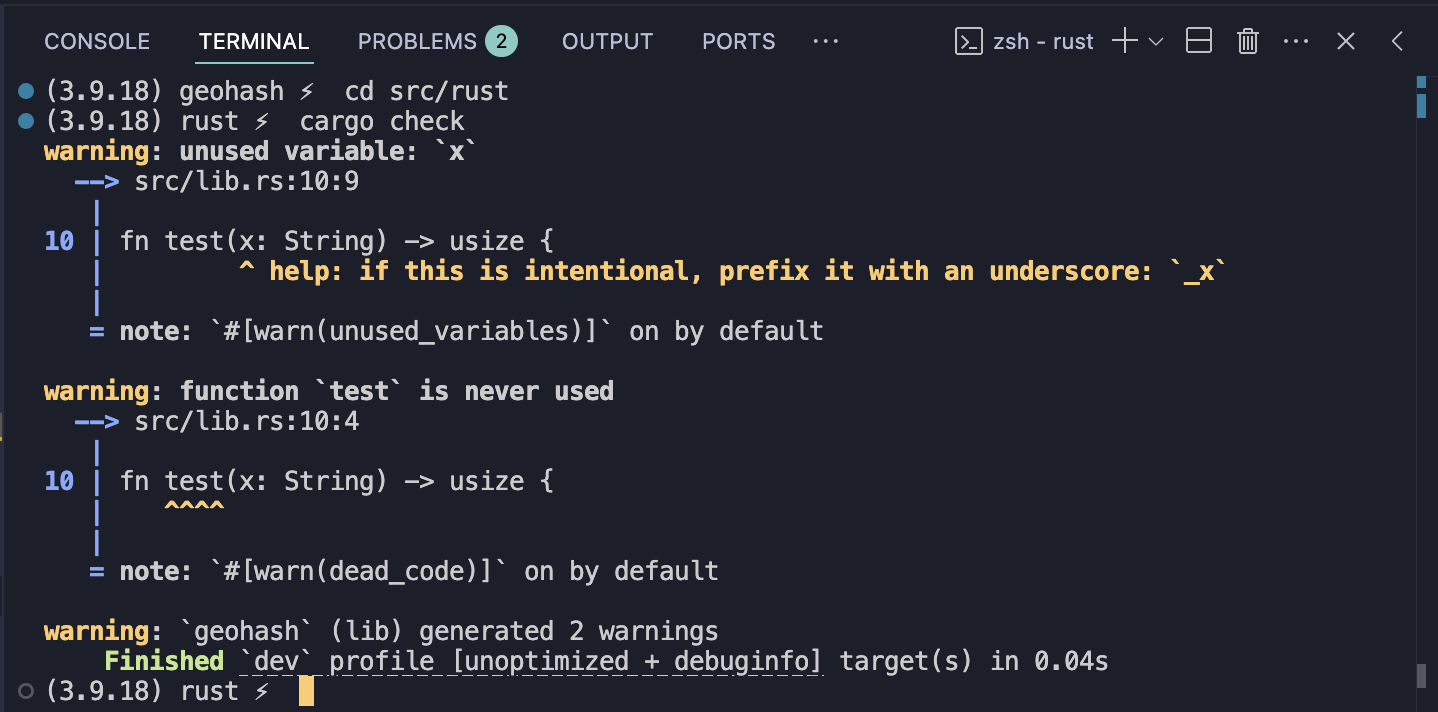Click command marker dot beside cd src/rust

(x=26, y=91)
